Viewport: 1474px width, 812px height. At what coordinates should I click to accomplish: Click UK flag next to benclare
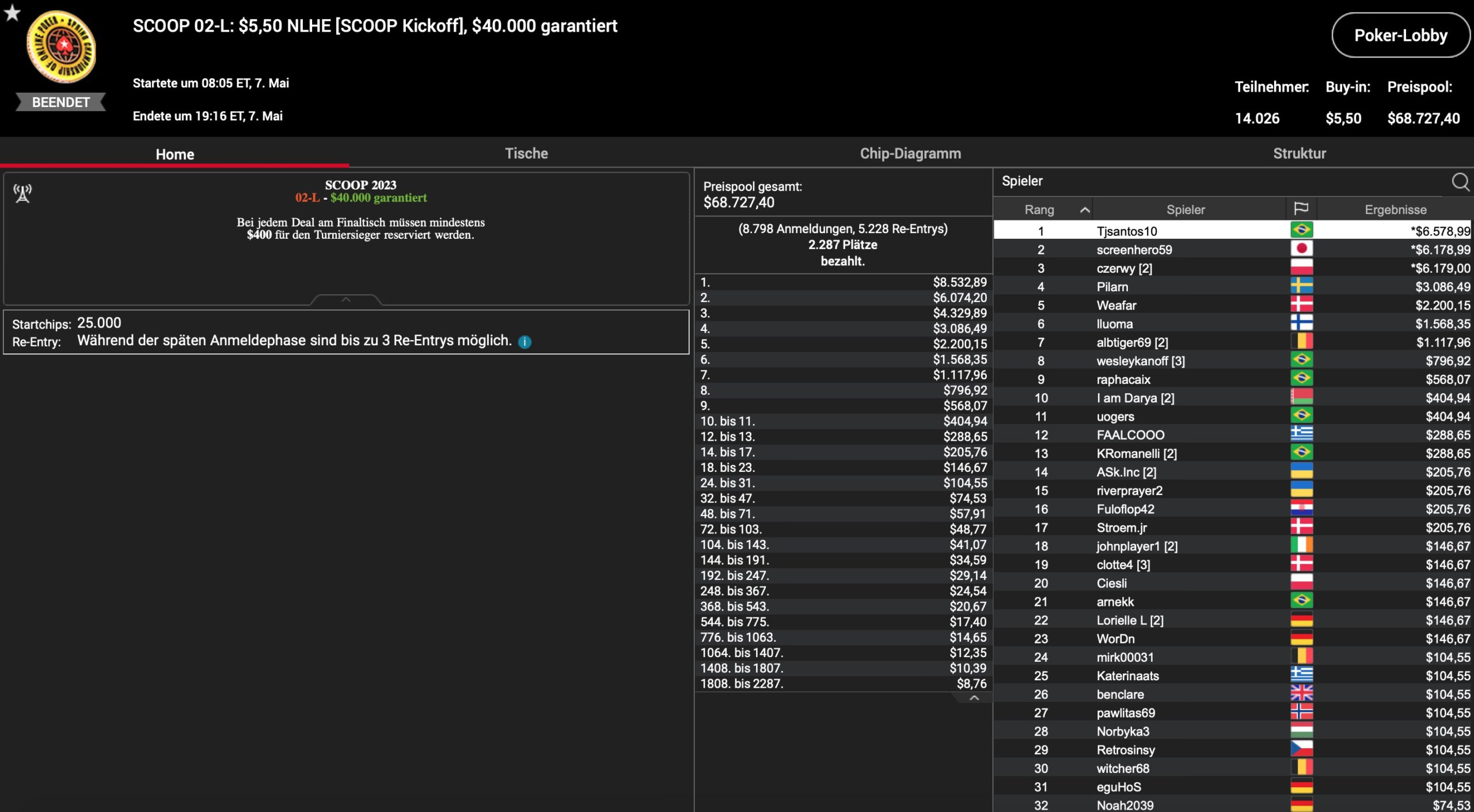[x=1301, y=693]
